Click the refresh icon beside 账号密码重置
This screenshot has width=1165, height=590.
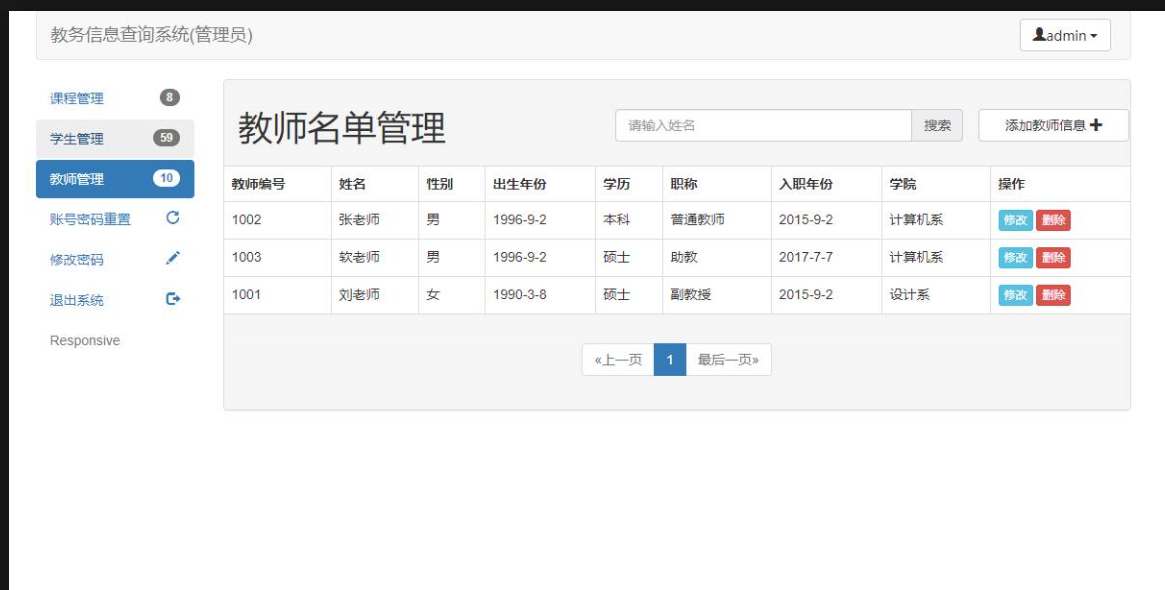(172, 218)
